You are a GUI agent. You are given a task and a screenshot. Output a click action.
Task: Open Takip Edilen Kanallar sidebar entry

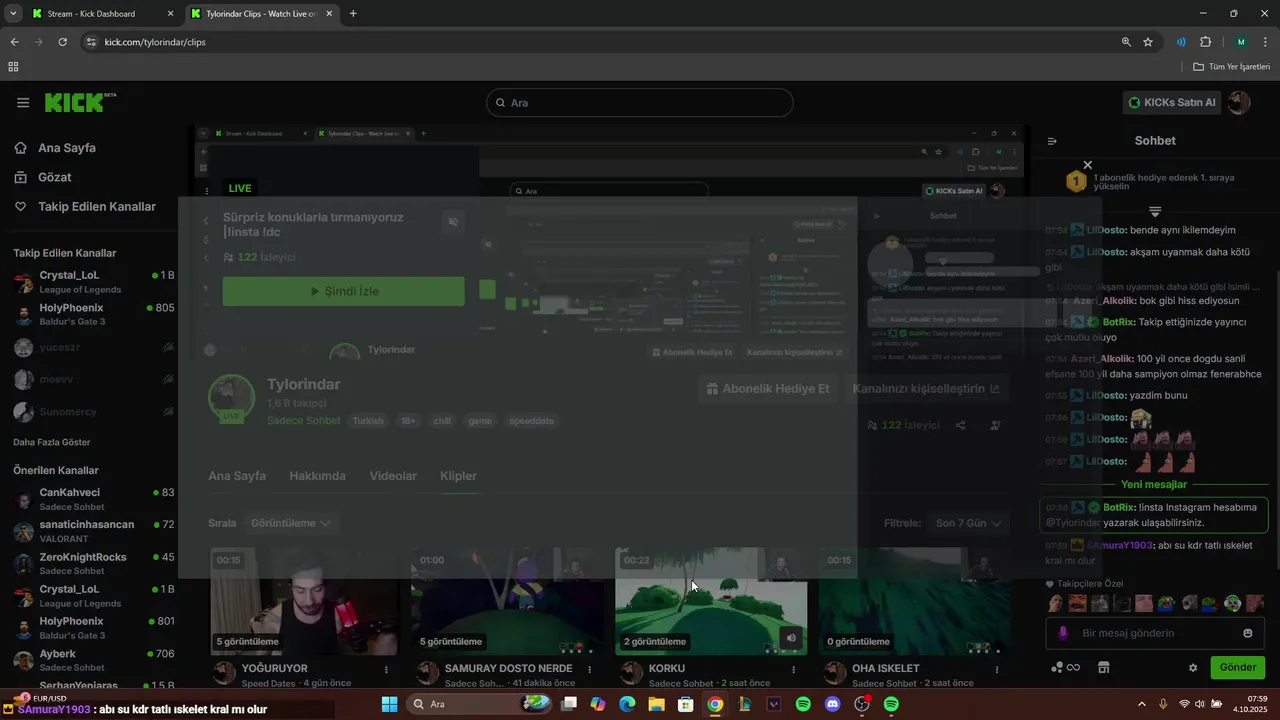click(97, 207)
